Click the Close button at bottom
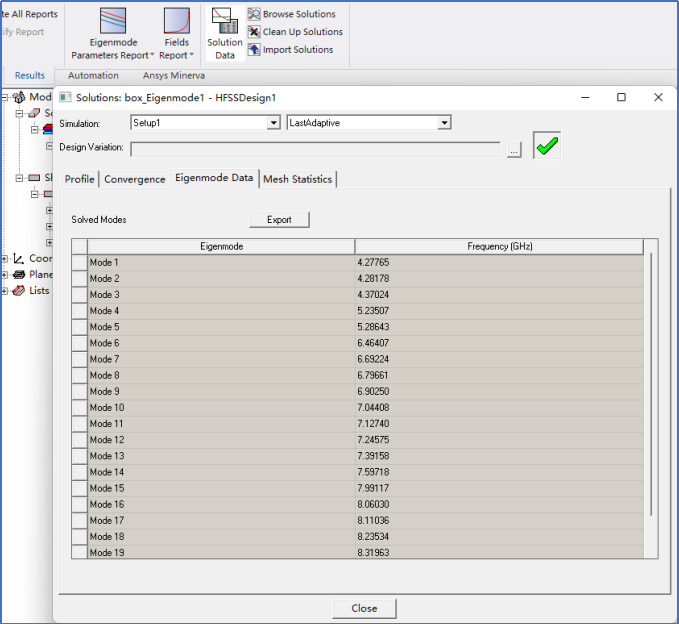The width and height of the screenshot is (679, 624). (364, 608)
